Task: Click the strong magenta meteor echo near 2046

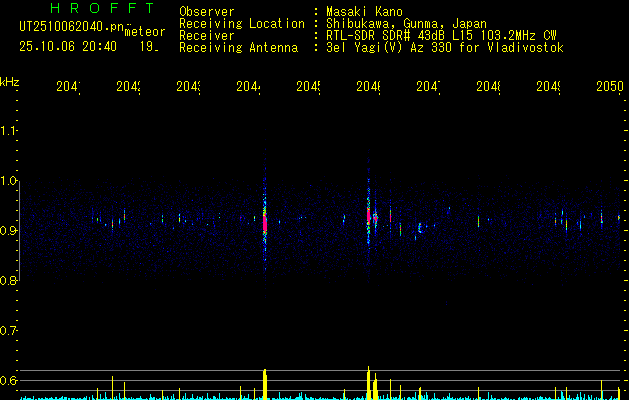Action: pyautogui.click(x=368, y=216)
